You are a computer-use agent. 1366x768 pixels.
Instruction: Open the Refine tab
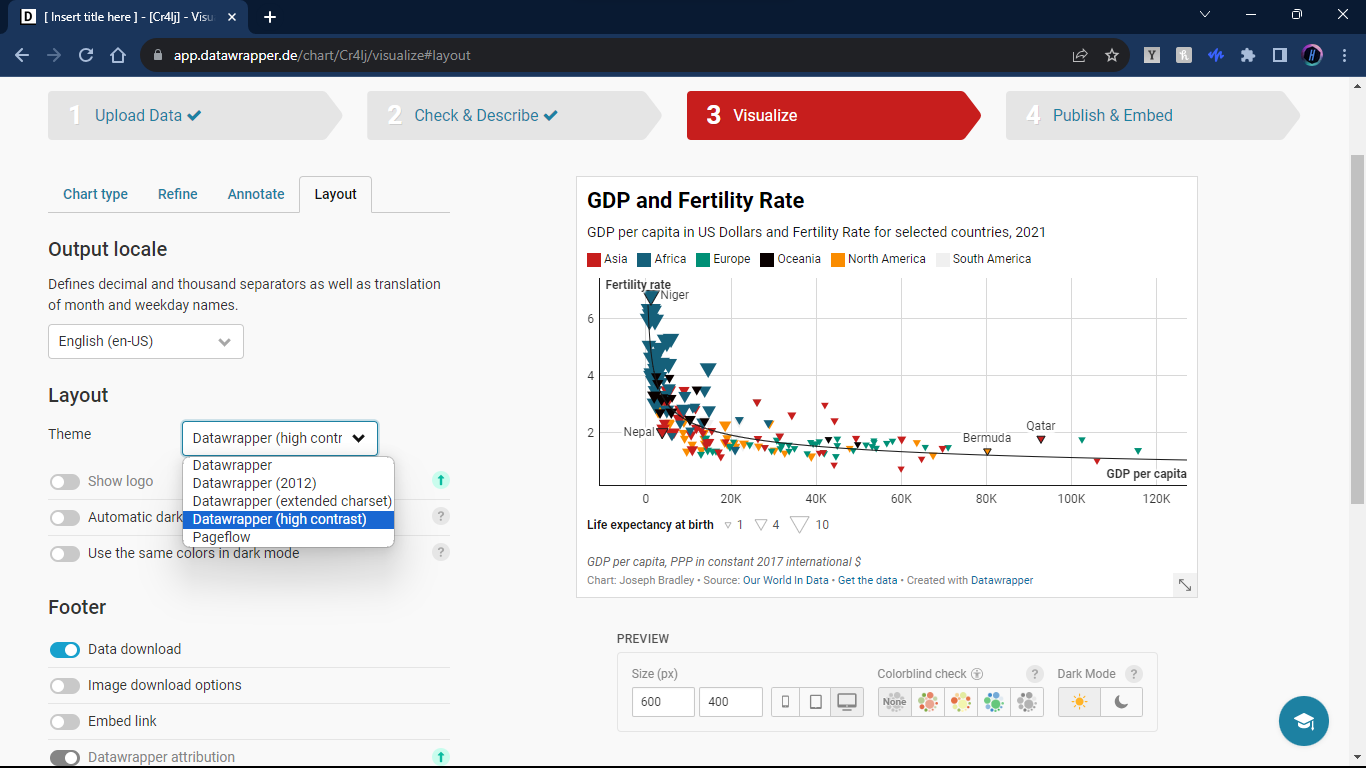pos(177,194)
